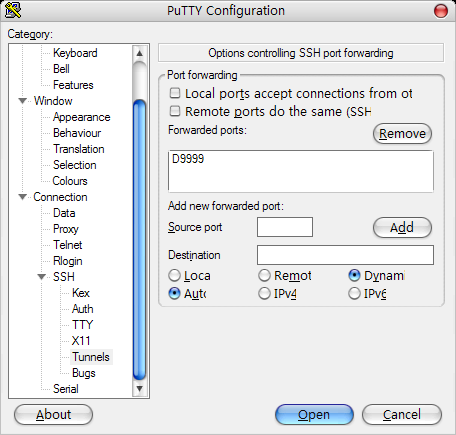Viewport: 456px width, 435px height.
Task: Open the Window category settings
Action: 53,101
